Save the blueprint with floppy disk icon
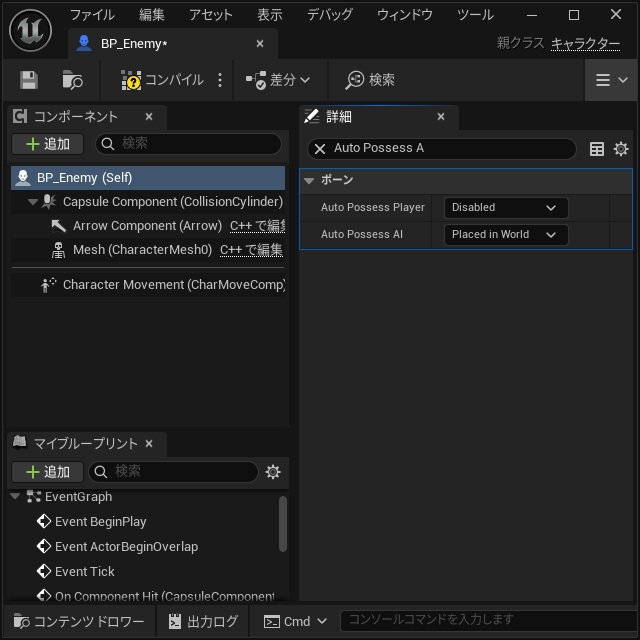This screenshot has height=640, width=640. (29, 80)
